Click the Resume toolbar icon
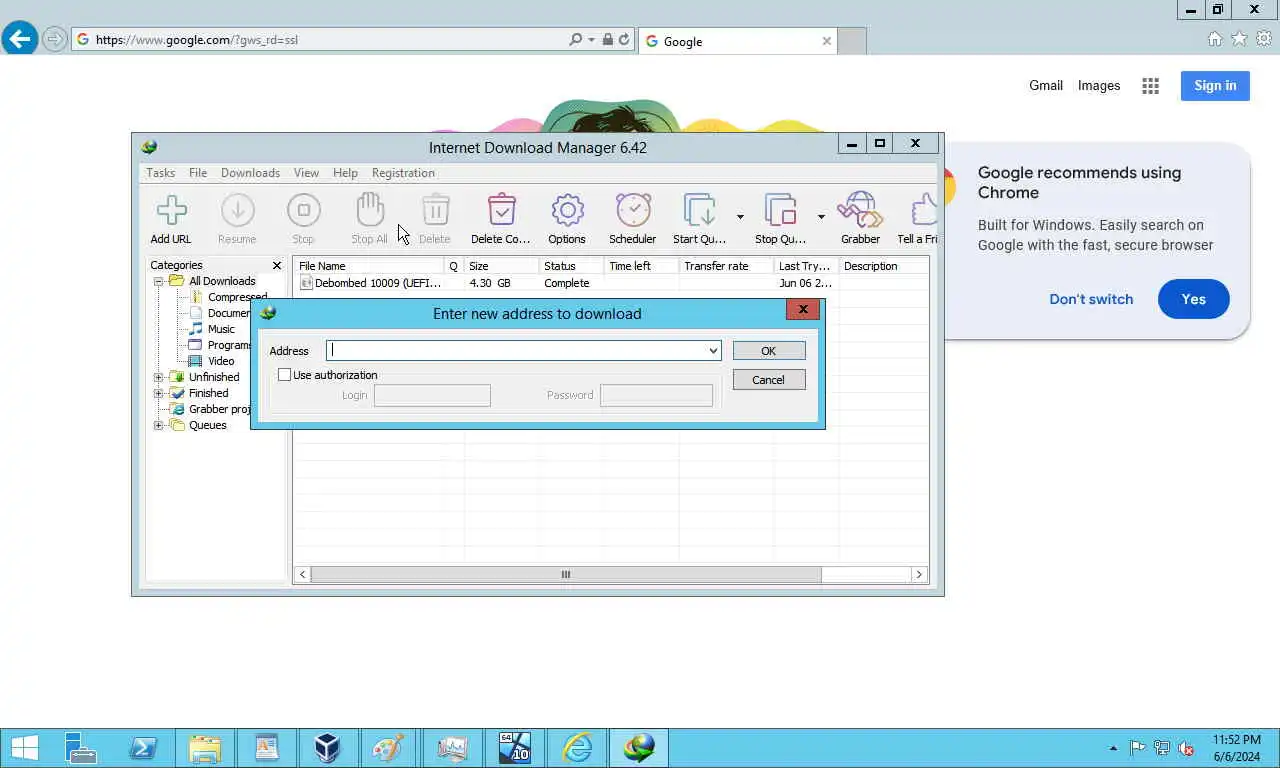Image resolution: width=1280 pixels, height=768 pixels. (237, 211)
